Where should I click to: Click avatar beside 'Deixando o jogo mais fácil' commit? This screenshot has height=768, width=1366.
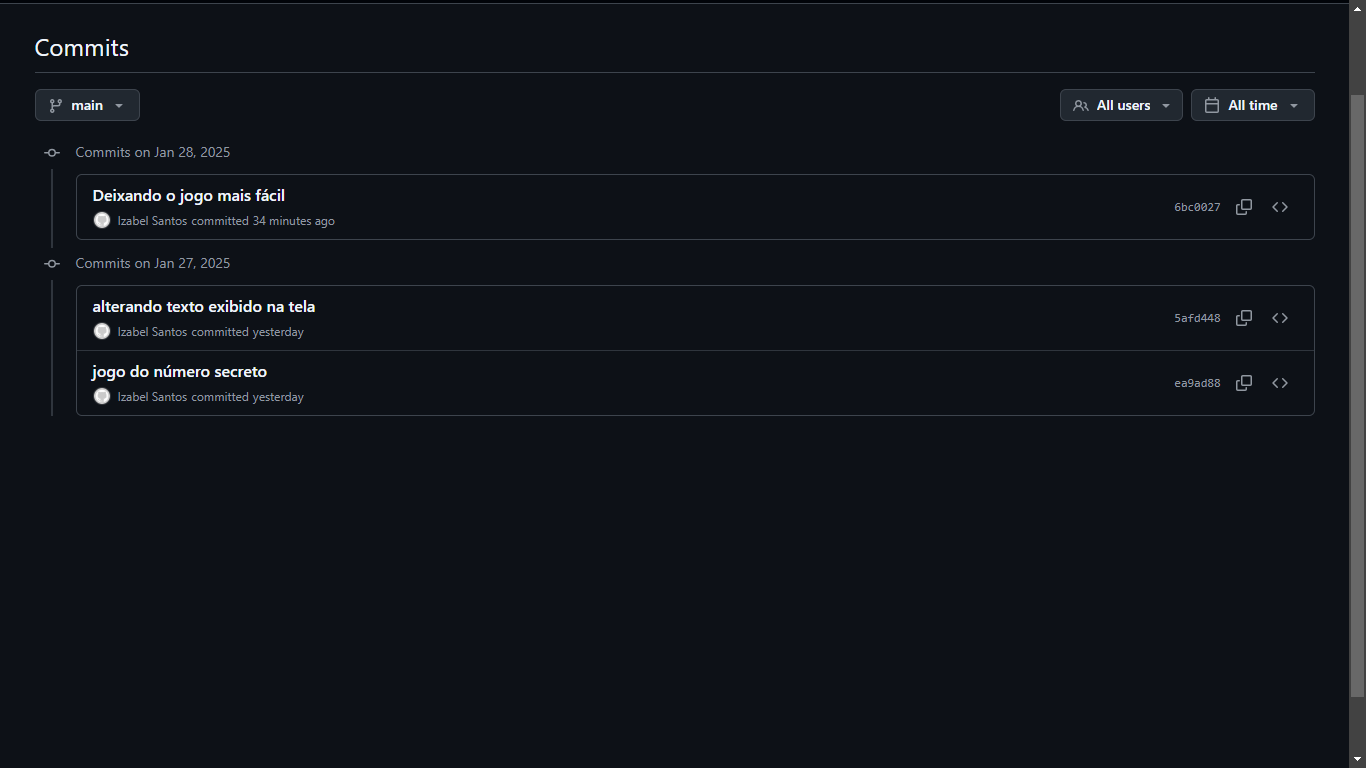tap(102, 221)
